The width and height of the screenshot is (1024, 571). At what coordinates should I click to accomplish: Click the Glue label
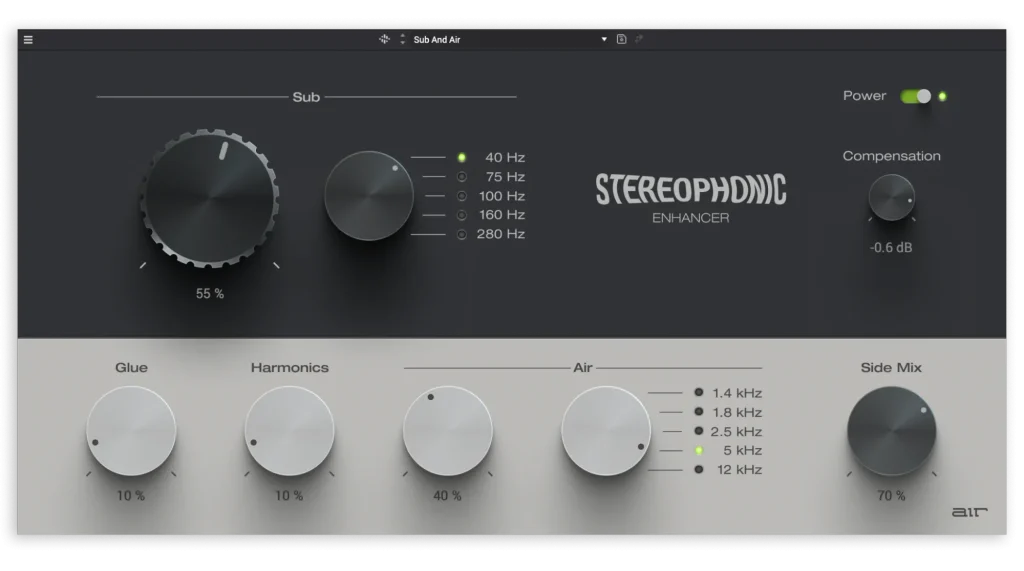pyautogui.click(x=131, y=368)
